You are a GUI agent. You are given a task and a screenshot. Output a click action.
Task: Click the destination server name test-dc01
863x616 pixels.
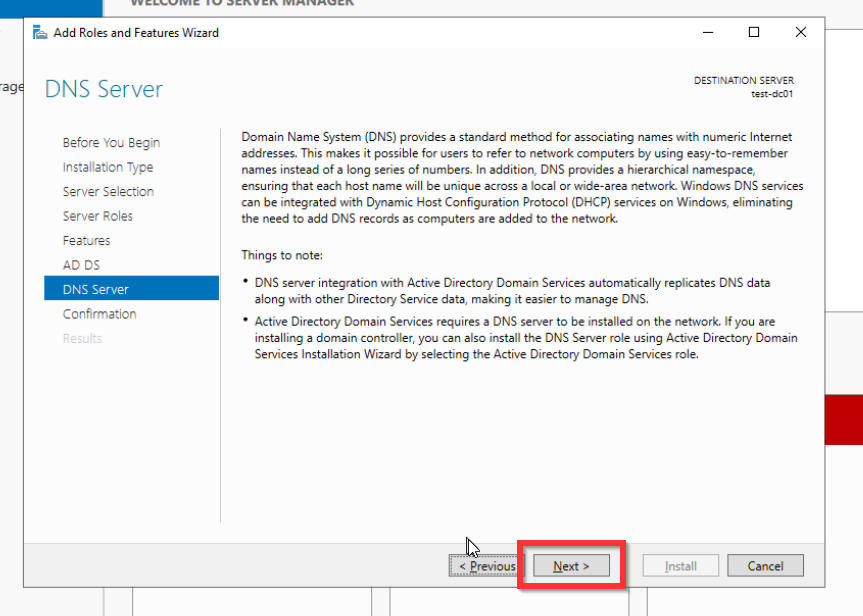772,94
